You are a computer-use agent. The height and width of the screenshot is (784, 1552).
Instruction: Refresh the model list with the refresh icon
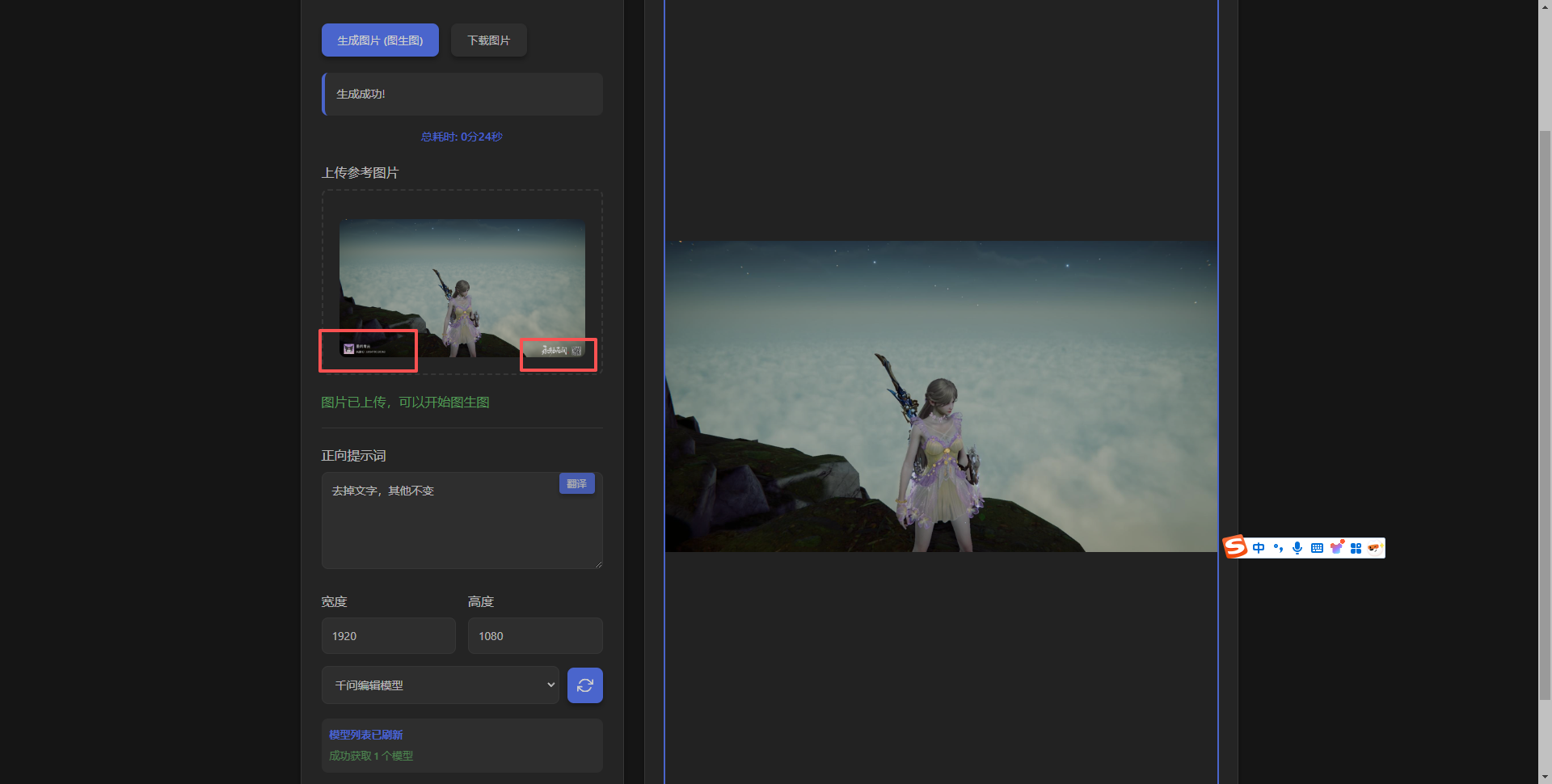(x=585, y=685)
